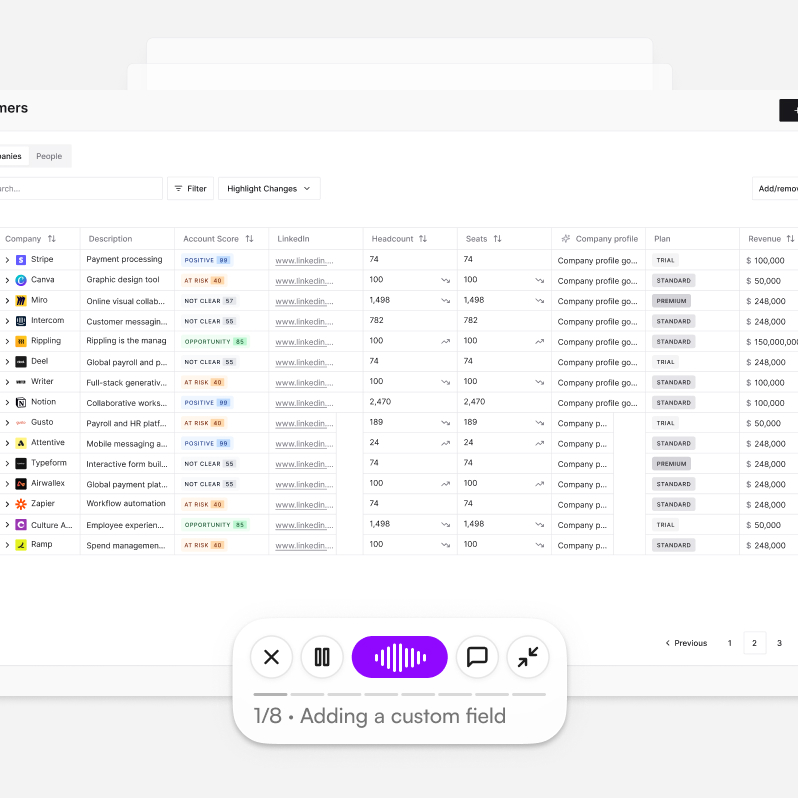Image resolution: width=798 pixels, height=798 pixels.
Task: Open the chat bubble in tour player
Action: point(477,657)
